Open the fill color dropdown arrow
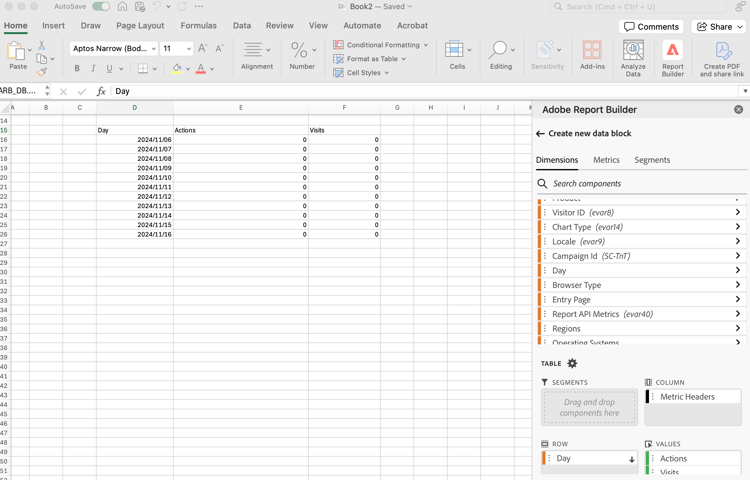The width and height of the screenshot is (750, 480). [188, 69]
